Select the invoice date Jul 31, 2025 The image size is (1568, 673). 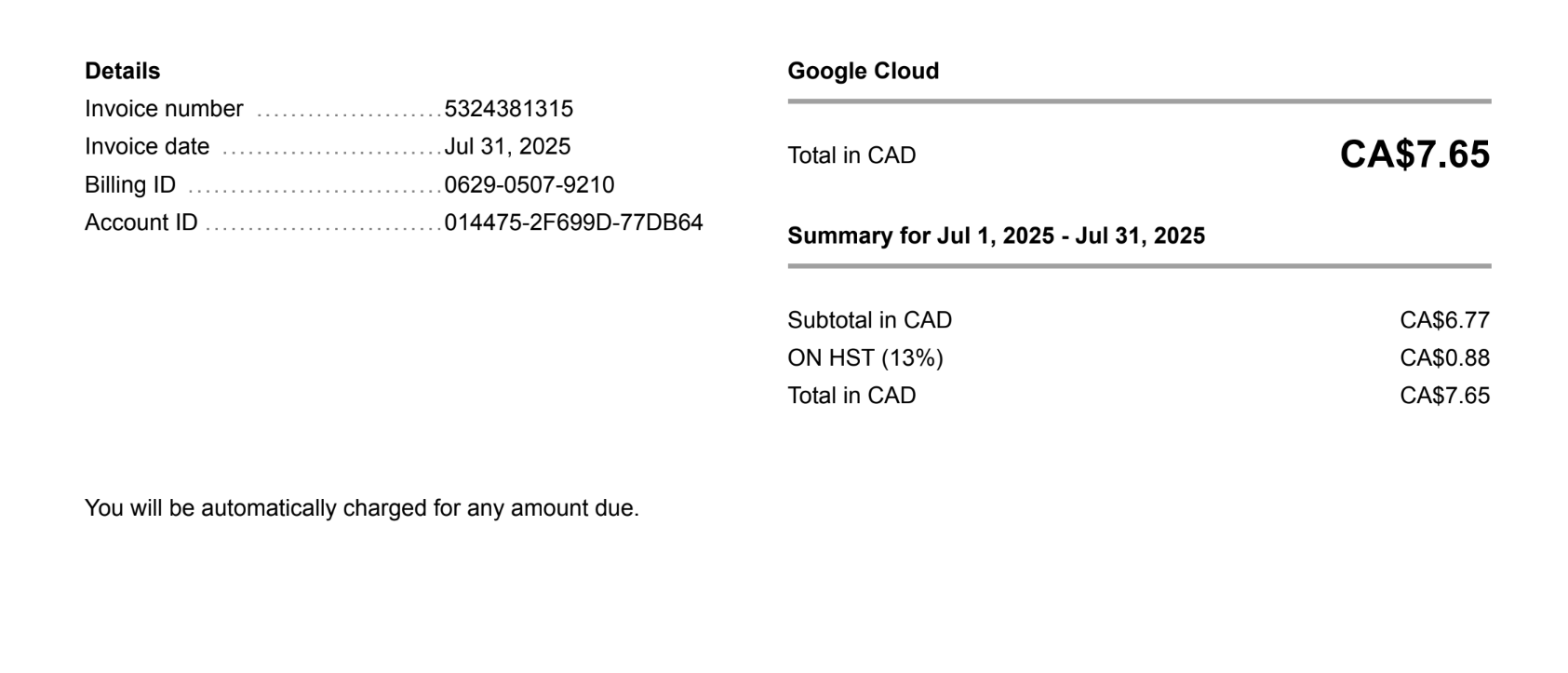point(507,147)
